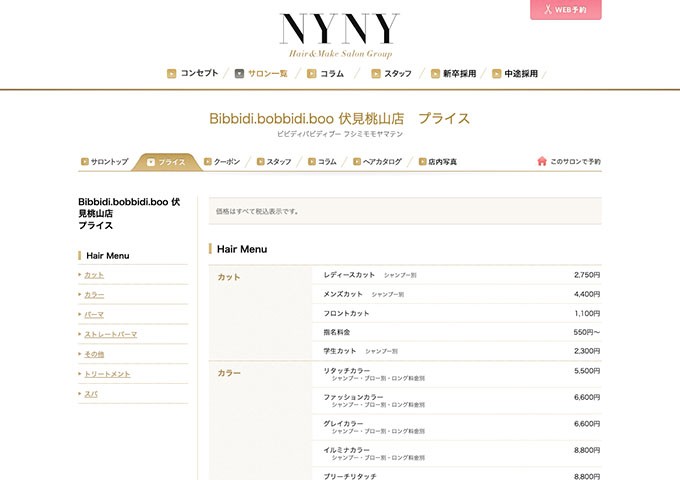Click the arrow icon on クーポン tab

(x=208, y=161)
